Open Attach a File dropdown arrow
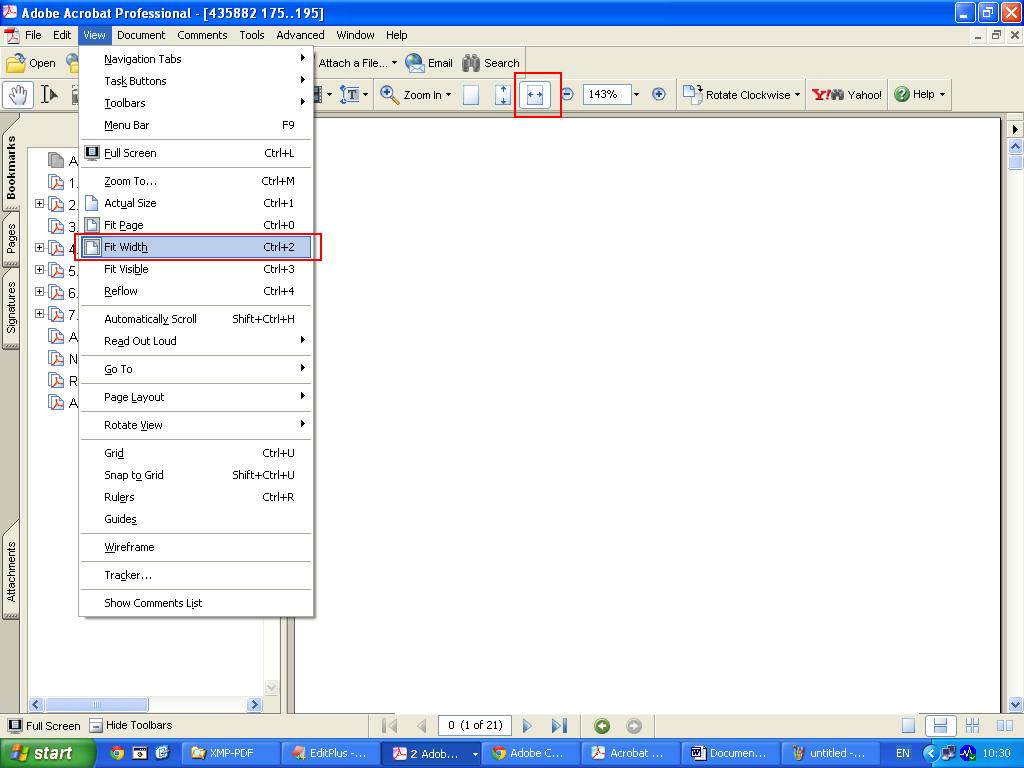Viewport: 1024px width, 768px height. [394, 63]
